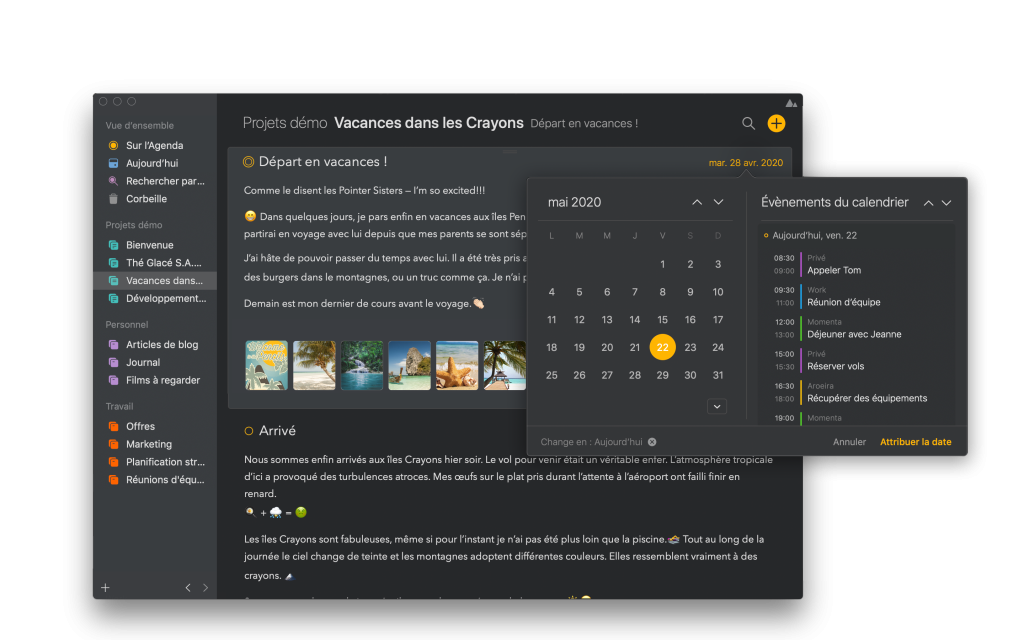
Task: Open the starfish beach photo thumbnail
Action: (456, 365)
